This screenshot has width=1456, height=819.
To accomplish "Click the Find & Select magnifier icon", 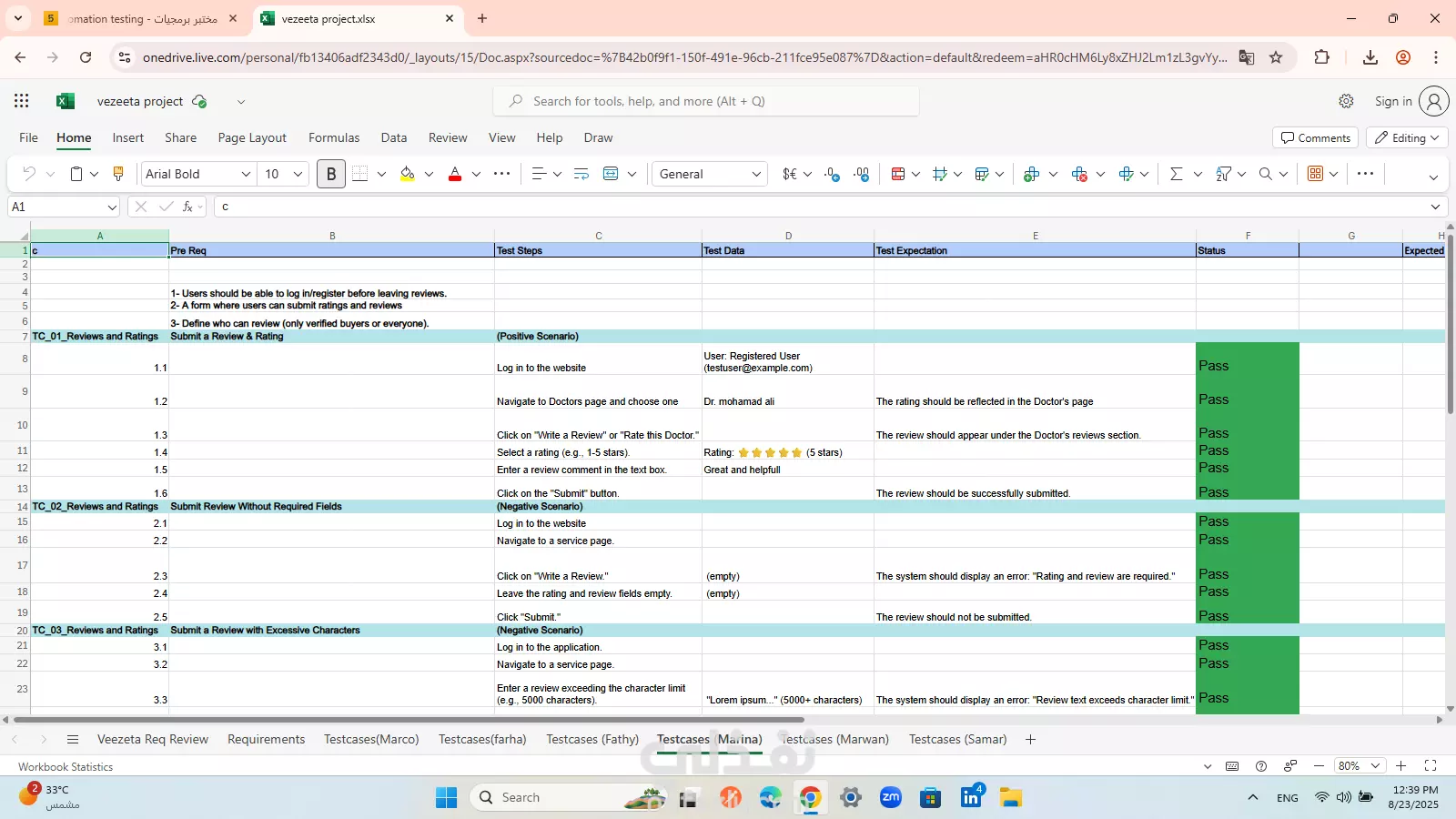I will (x=1265, y=174).
